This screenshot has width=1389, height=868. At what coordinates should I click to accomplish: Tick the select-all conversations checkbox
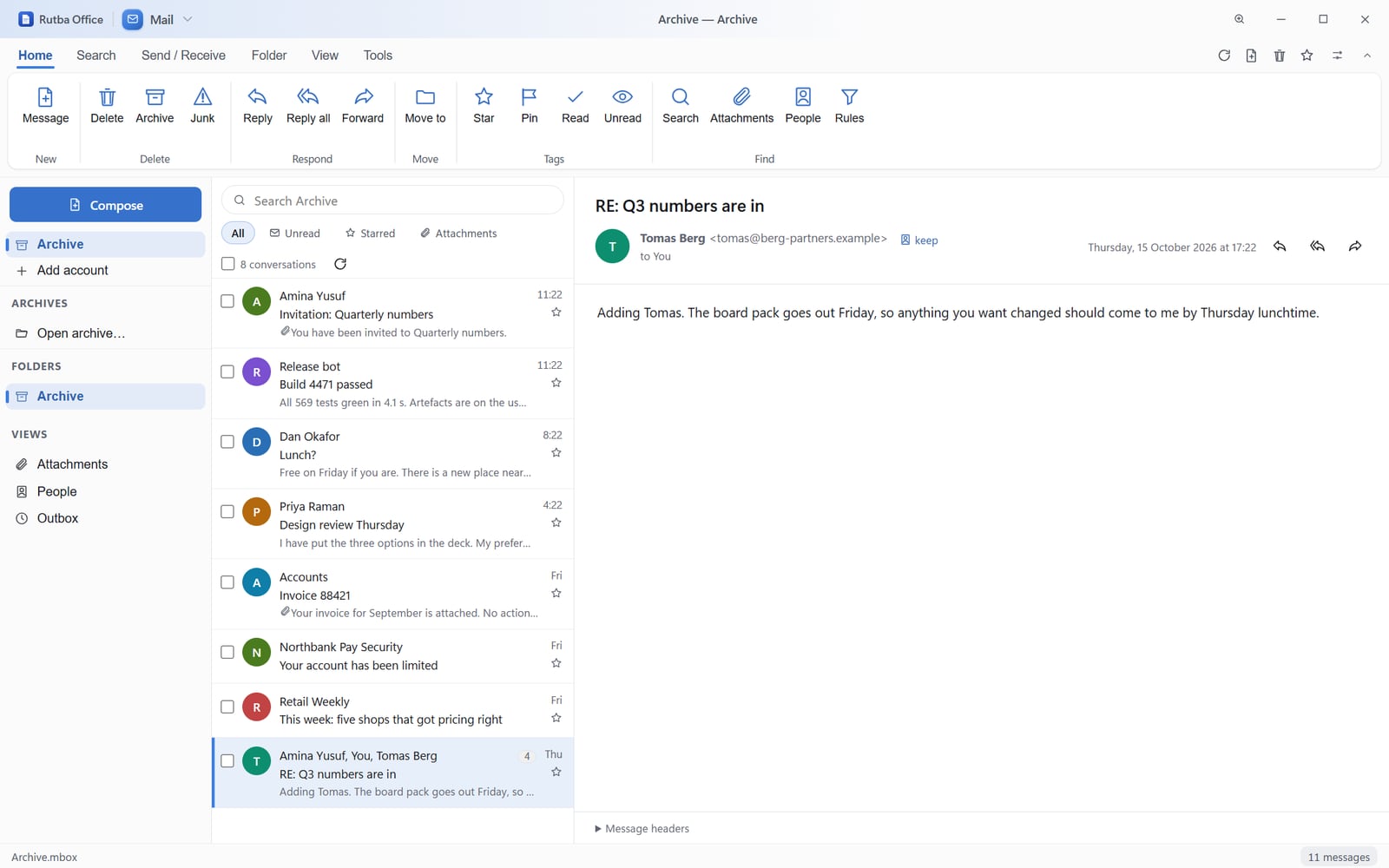click(x=228, y=264)
